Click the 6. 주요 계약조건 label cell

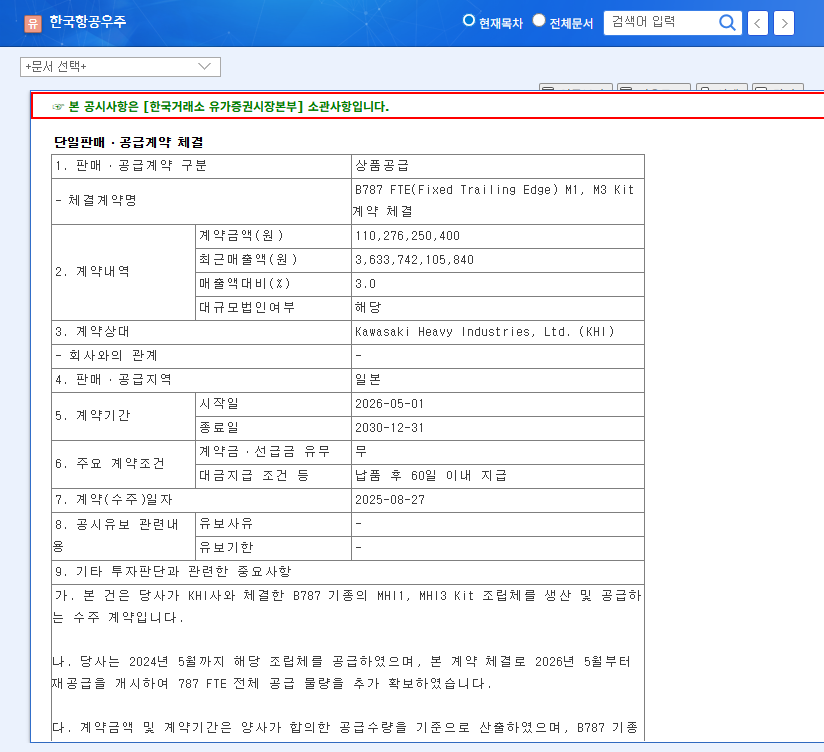pos(123,465)
